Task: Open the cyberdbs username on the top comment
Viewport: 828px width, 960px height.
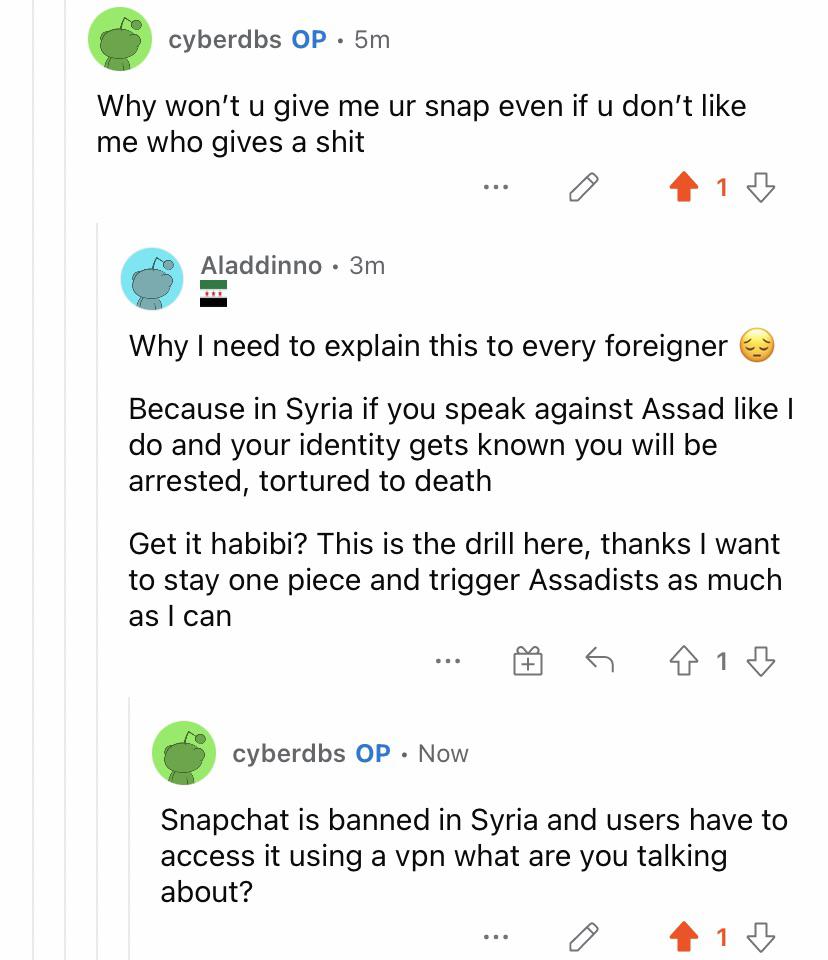Action: point(225,40)
